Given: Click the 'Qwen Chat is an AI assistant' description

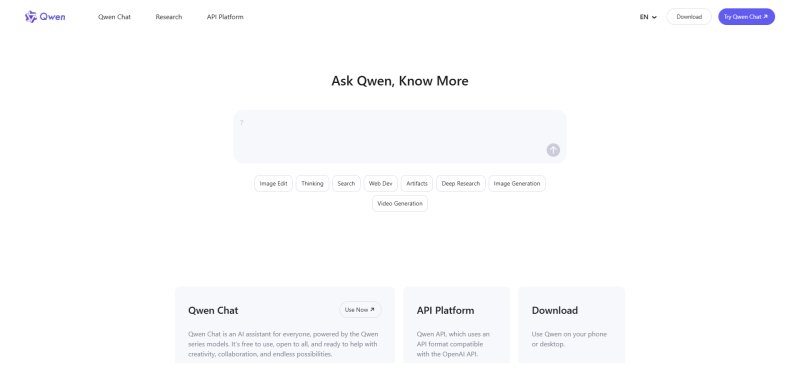Looking at the screenshot, I should coord(284,344).
